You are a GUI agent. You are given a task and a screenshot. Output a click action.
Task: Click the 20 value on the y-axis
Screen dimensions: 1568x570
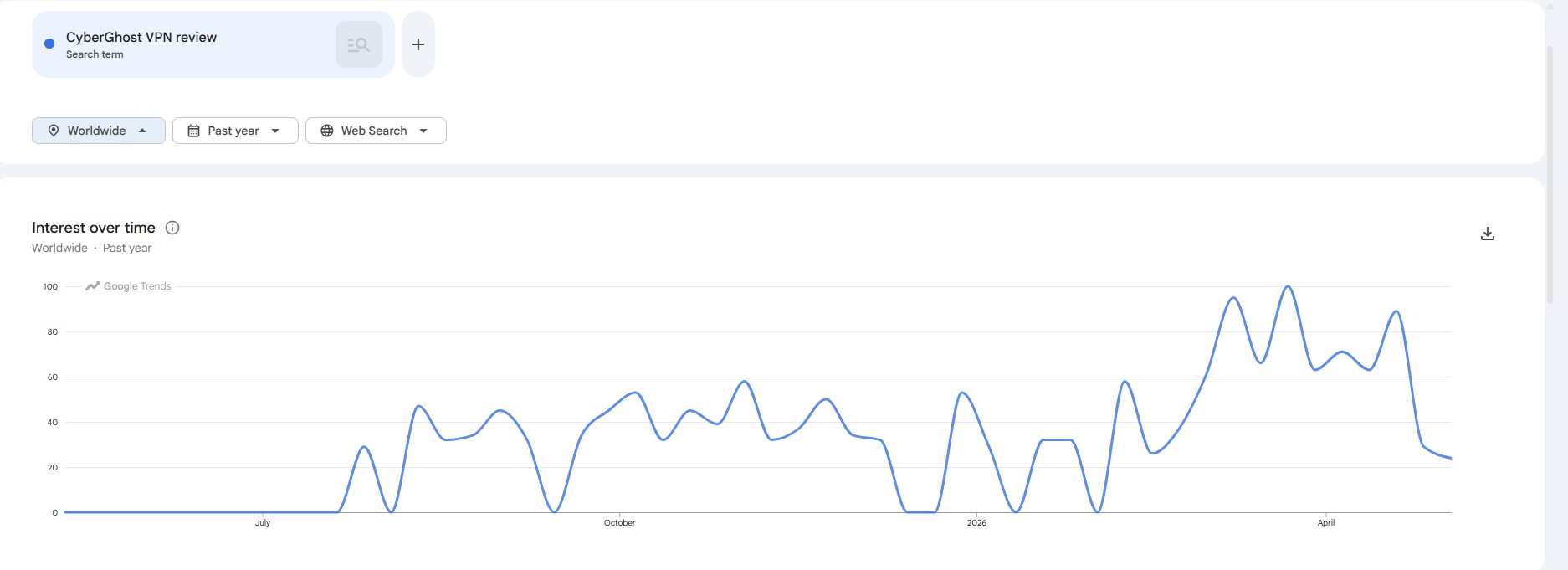point(53,467)
